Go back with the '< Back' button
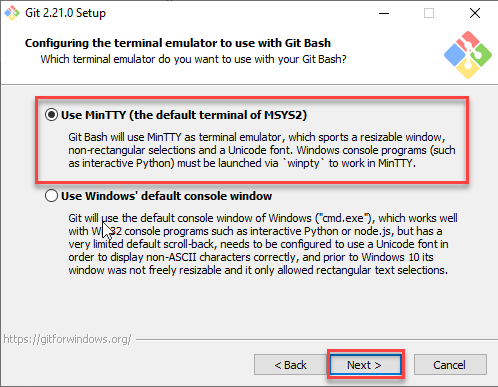This screenshot has width=498, height=387. click(x=290, y=365)
